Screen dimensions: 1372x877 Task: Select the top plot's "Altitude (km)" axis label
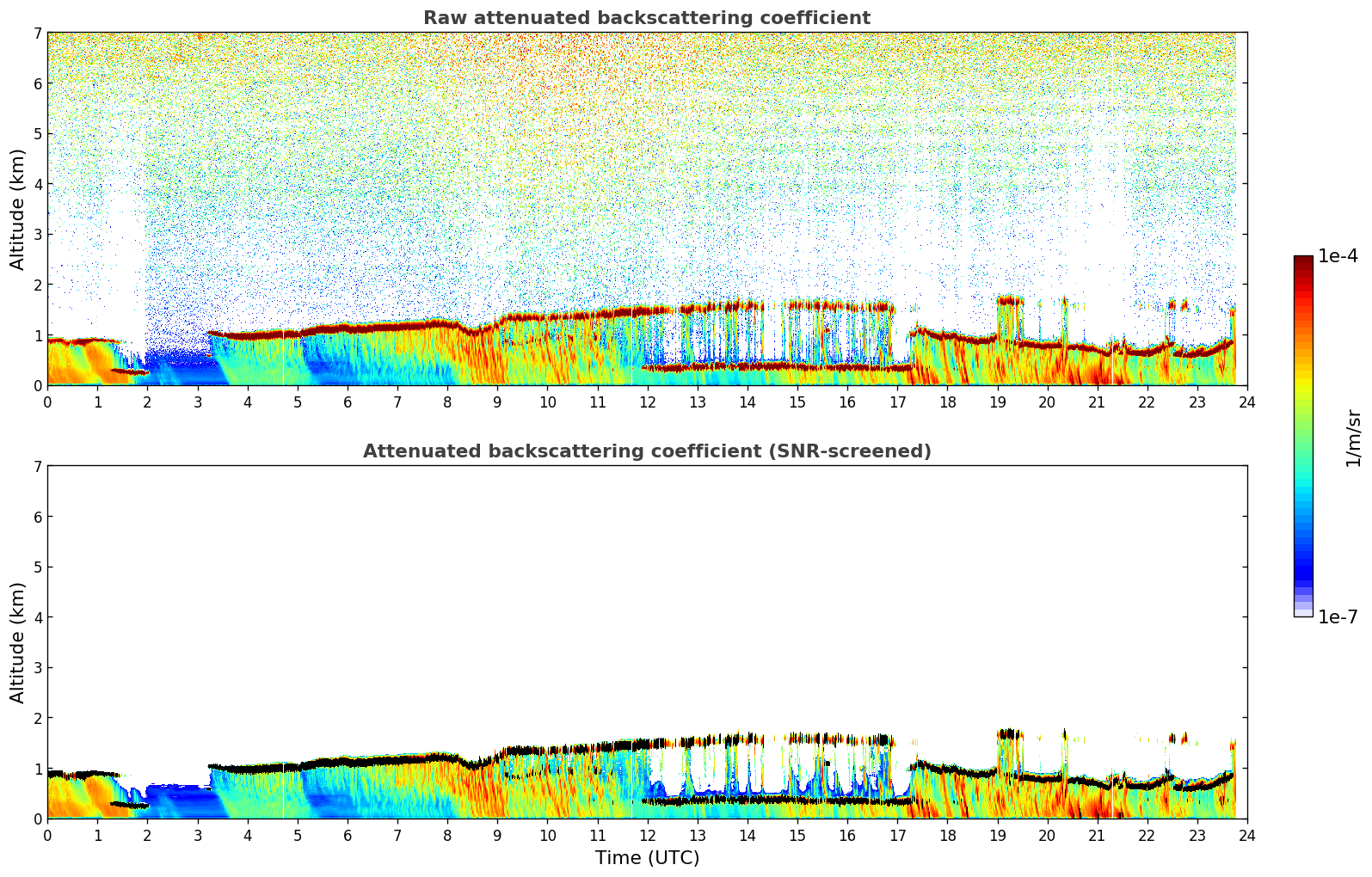tap(18, 209)
